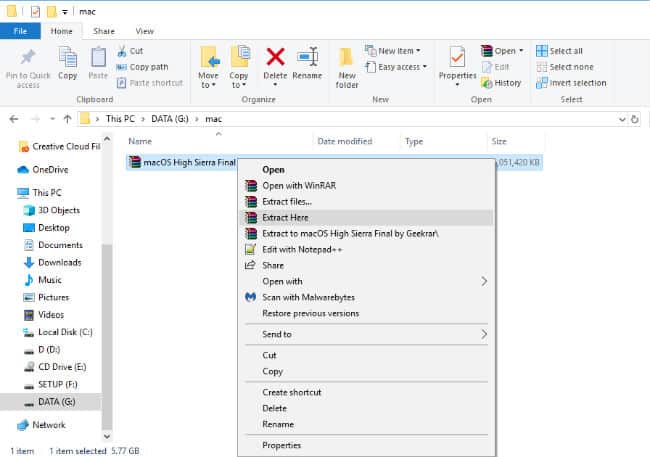Select Create shortcut in context menu
This screenshot has width=650, height=457.
(x=366, y=392)
